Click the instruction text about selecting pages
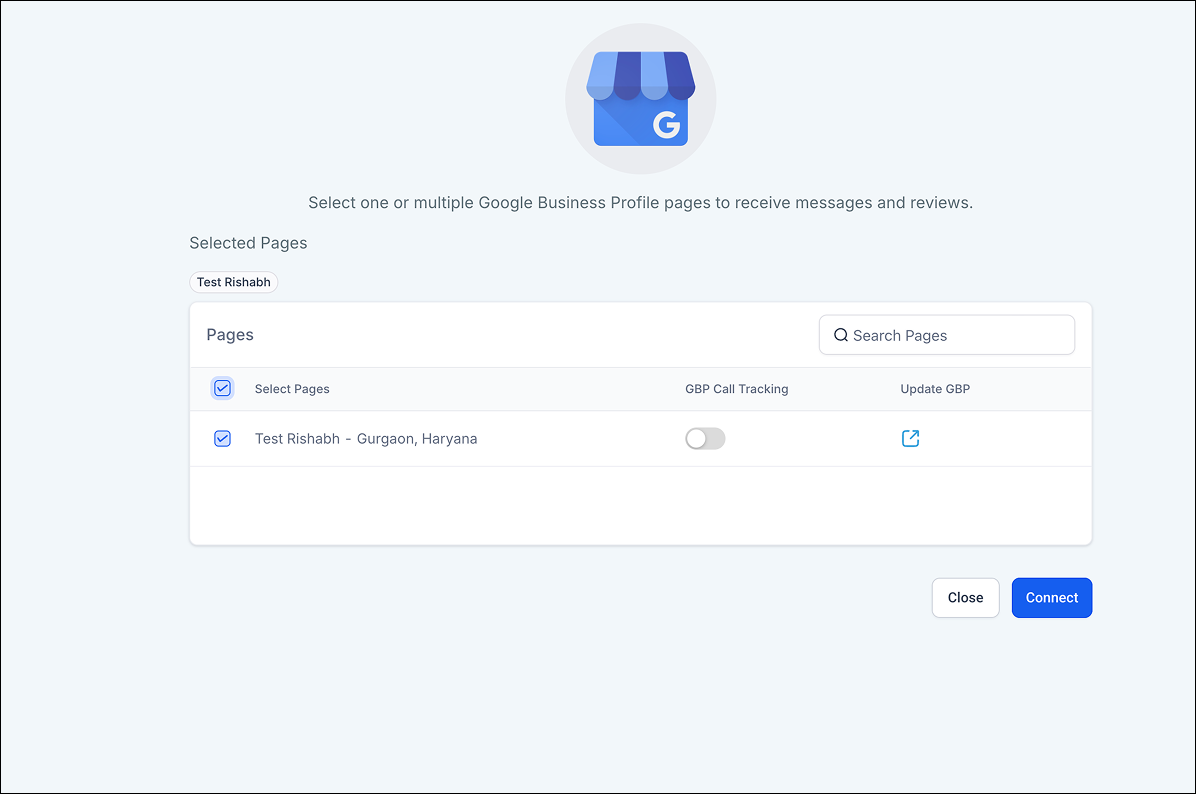The image size is (1196, 794). (x=640, y=203)
